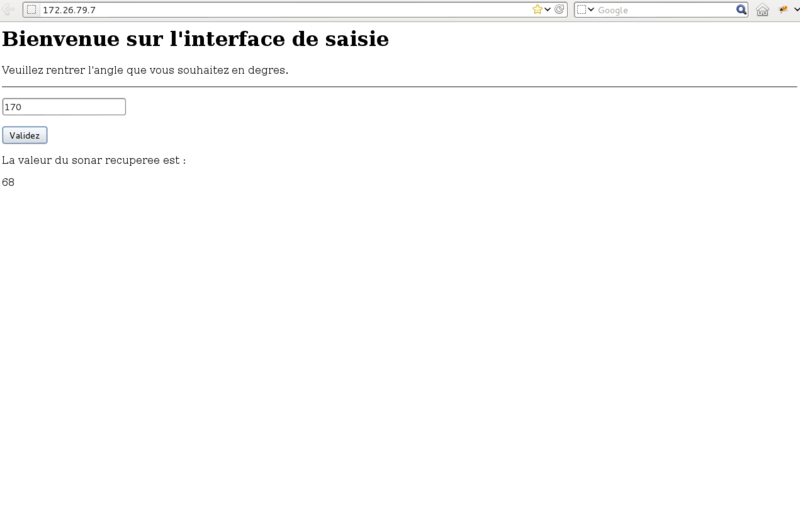Click the "Veuillez rentrer l'angle" instruction text

pyautogui.click(x=145, y=70)
